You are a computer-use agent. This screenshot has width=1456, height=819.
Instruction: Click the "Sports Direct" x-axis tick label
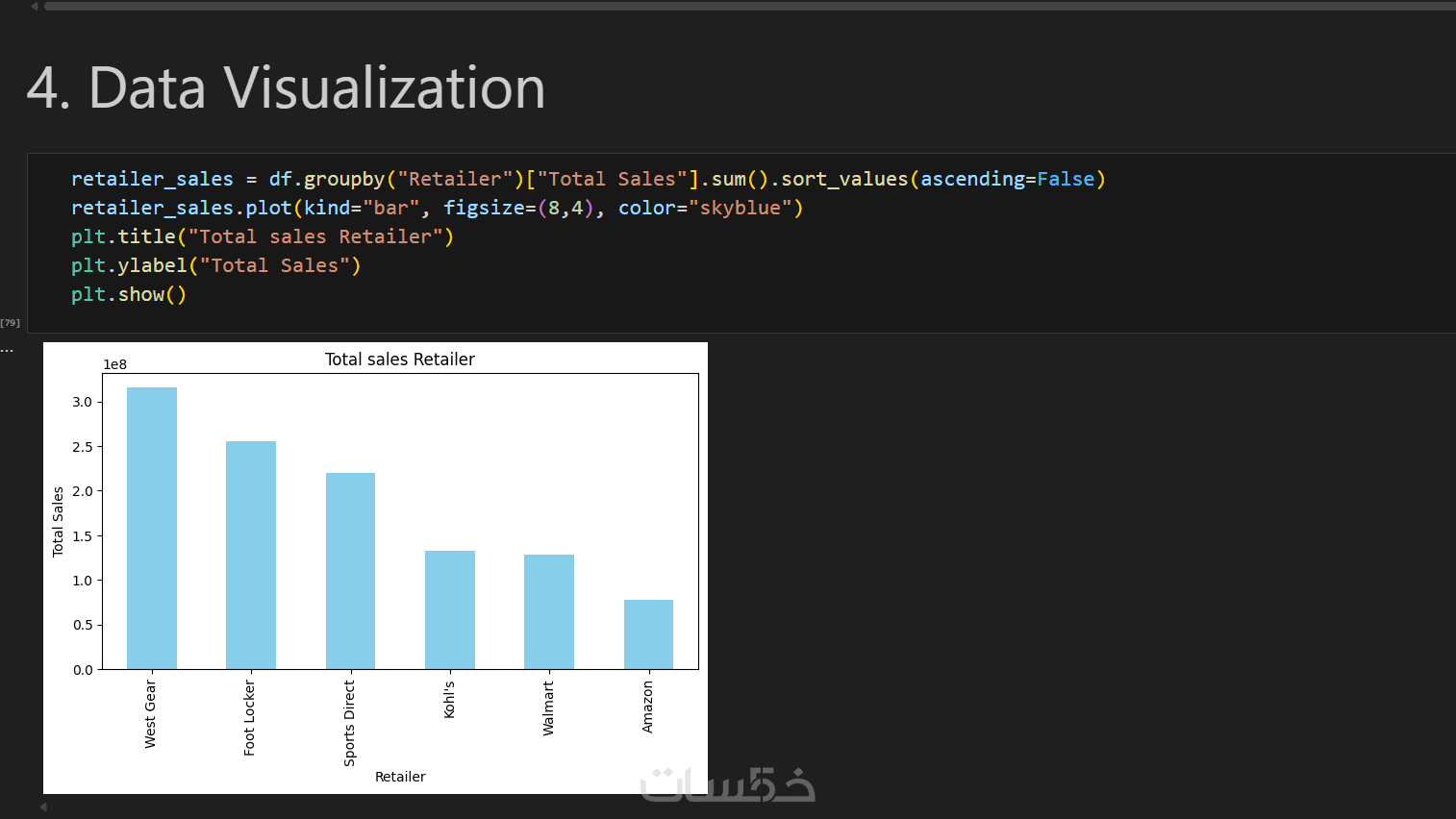349,723
